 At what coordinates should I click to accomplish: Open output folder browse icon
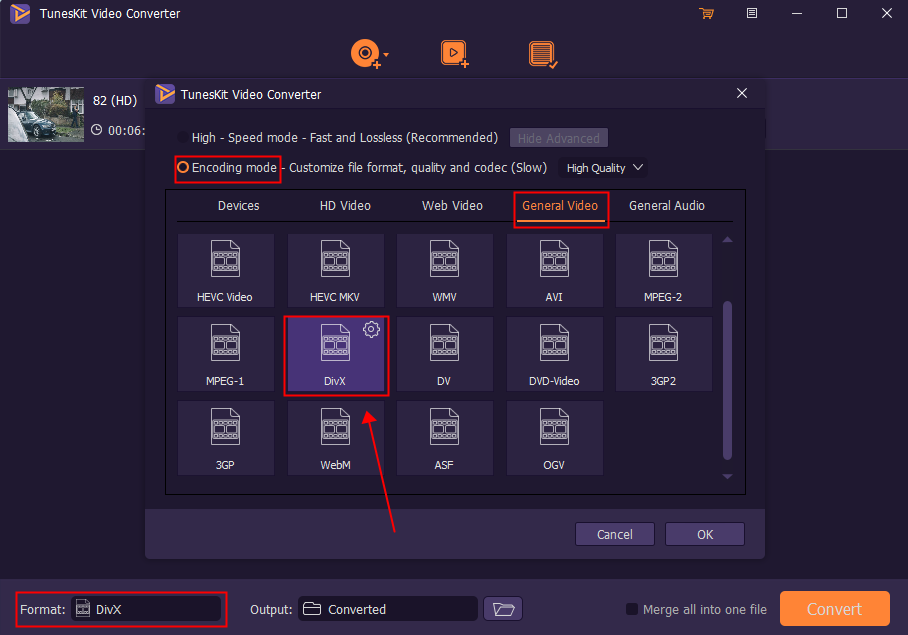503,609
